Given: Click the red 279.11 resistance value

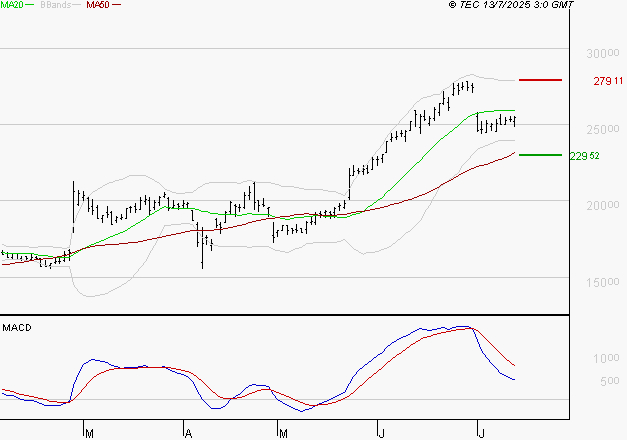Looking at the screenshot, I should click(608, 81).
